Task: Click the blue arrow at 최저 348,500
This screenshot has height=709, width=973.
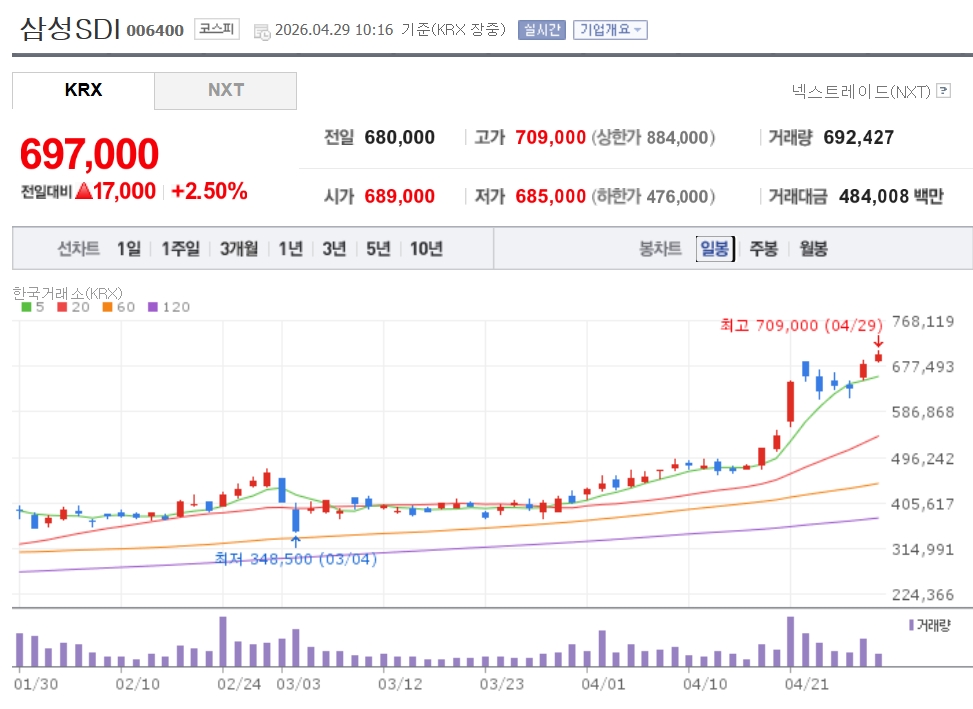Action: 295,541
